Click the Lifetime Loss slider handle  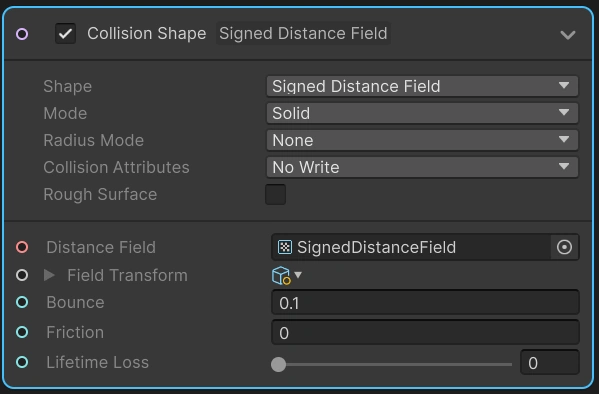pyautogui.click(x=278, y=364)
